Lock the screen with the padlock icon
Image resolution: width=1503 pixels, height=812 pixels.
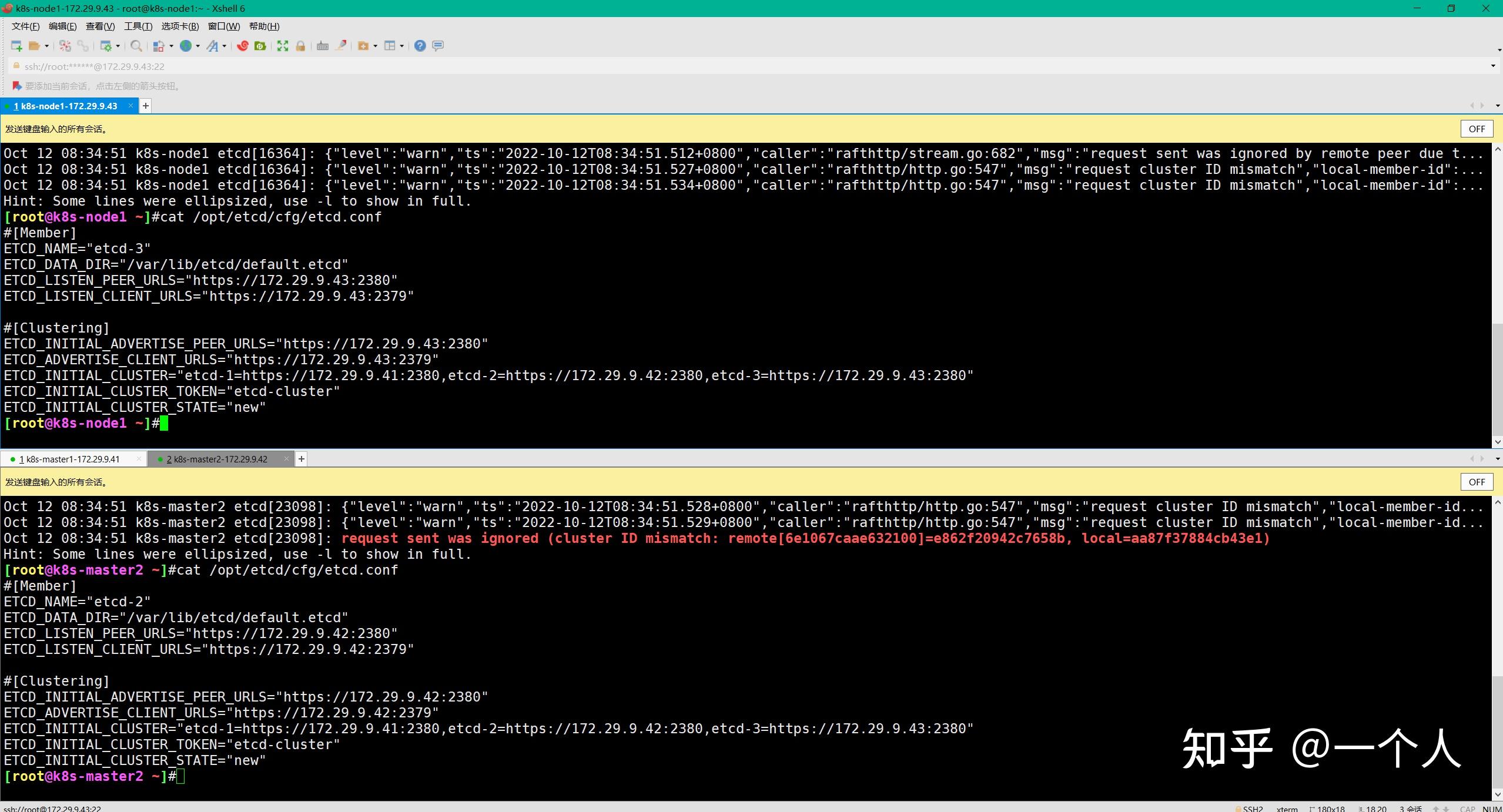pyautogui.click(x=300, y=46)
